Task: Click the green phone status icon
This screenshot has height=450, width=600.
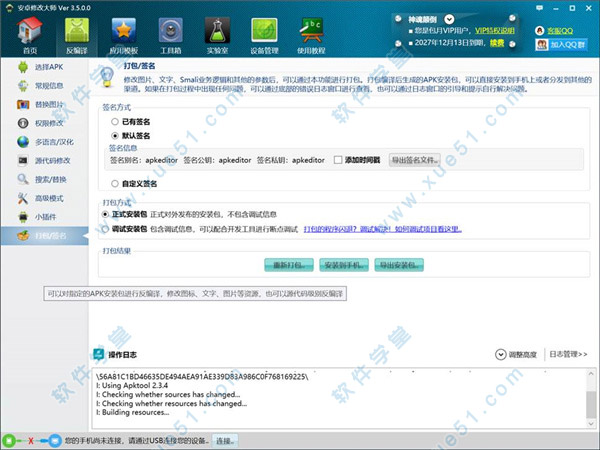Action: click(10, 441)
